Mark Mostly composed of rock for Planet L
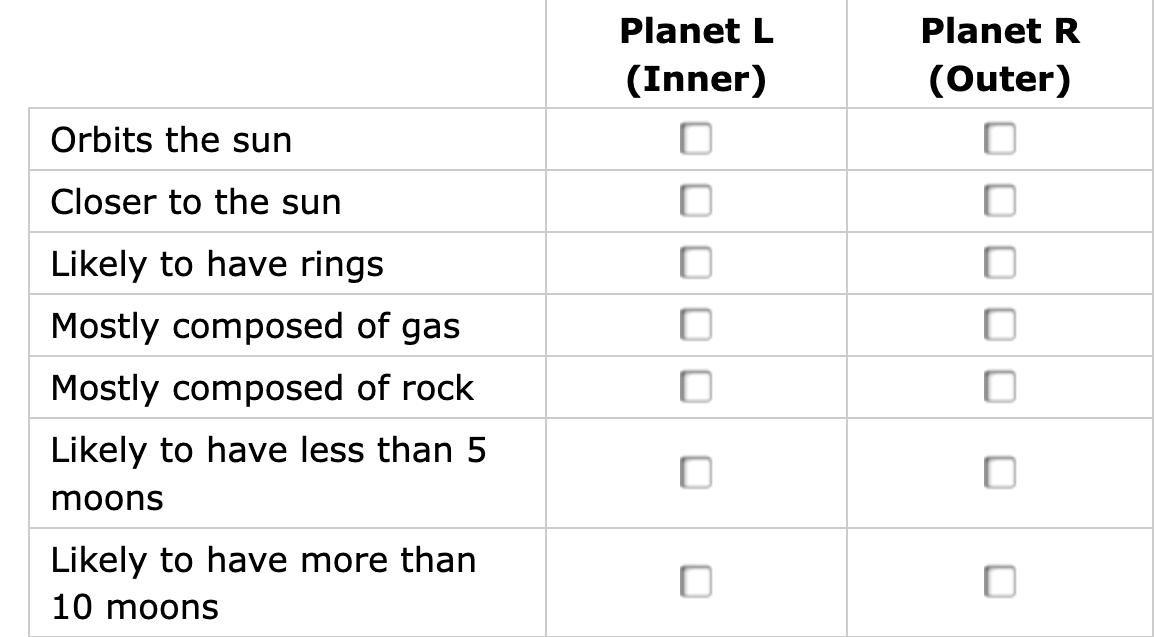 pyautogui.click(x=696, y=387)
